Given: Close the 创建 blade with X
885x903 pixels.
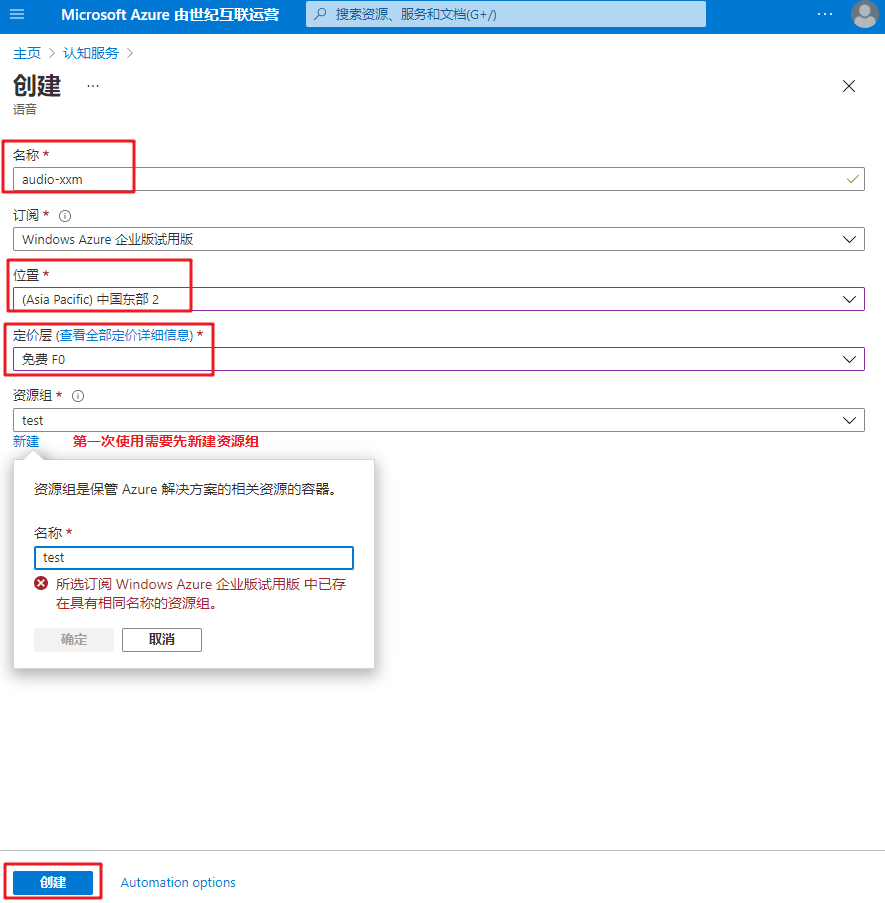Looking at the screenshot, I should coord(849,86).
